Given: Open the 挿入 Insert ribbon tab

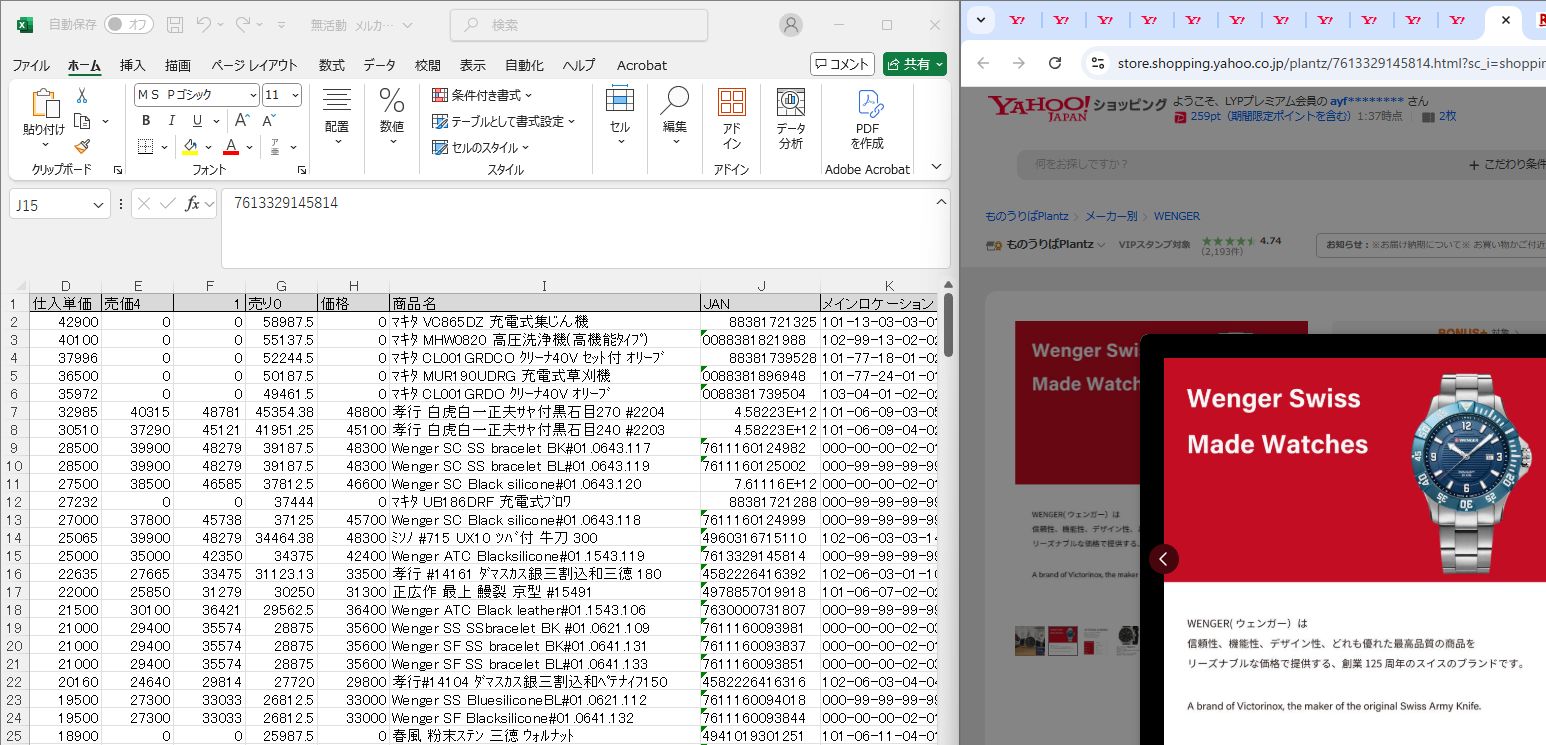Looking at the screenshot, I should (132, 65).
